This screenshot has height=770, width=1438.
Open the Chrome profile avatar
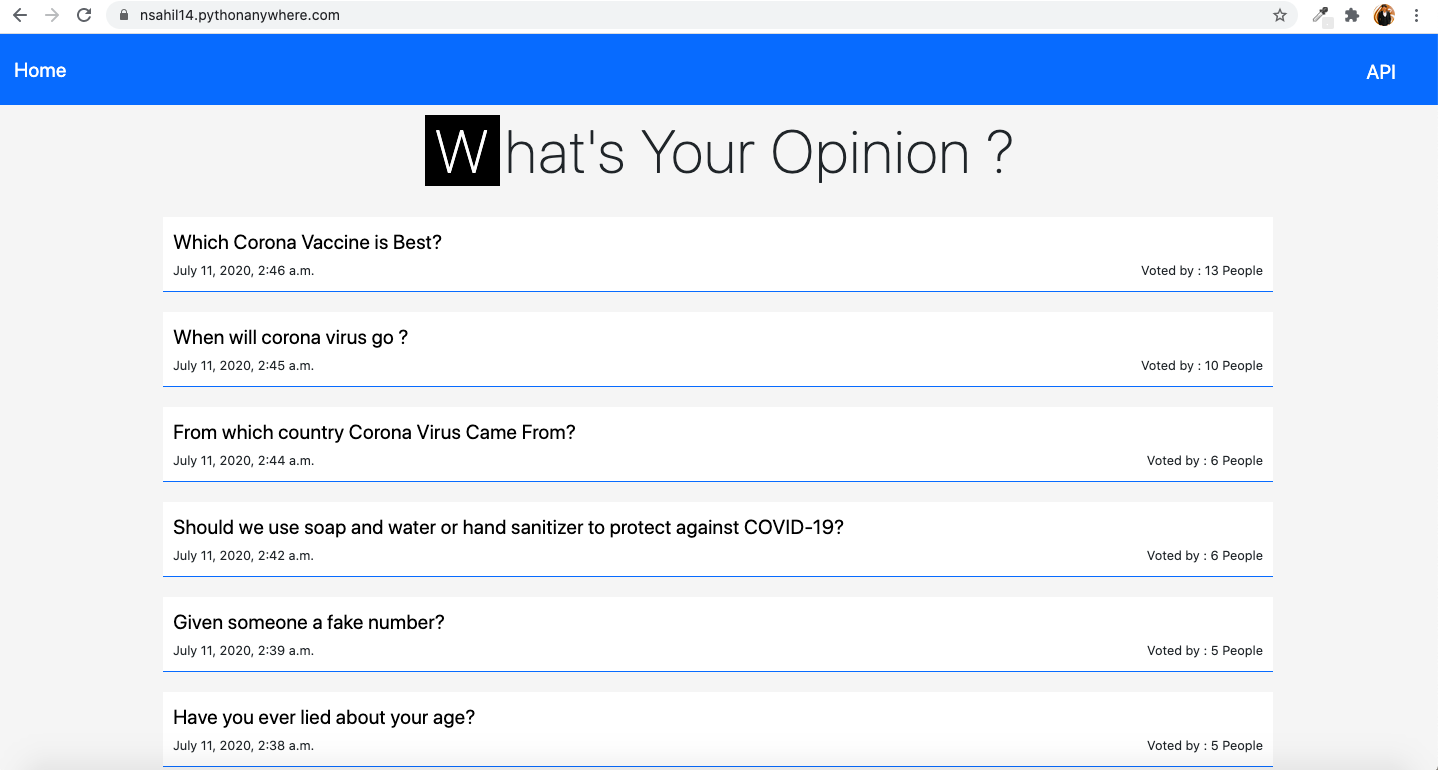1384,15
